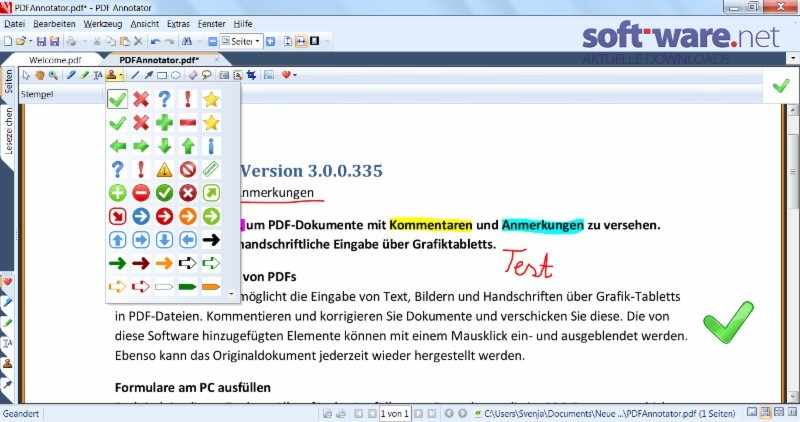Switch to the Welcome.pdf tab
Viewport: 800px width, 422px height.
[55, 60]
